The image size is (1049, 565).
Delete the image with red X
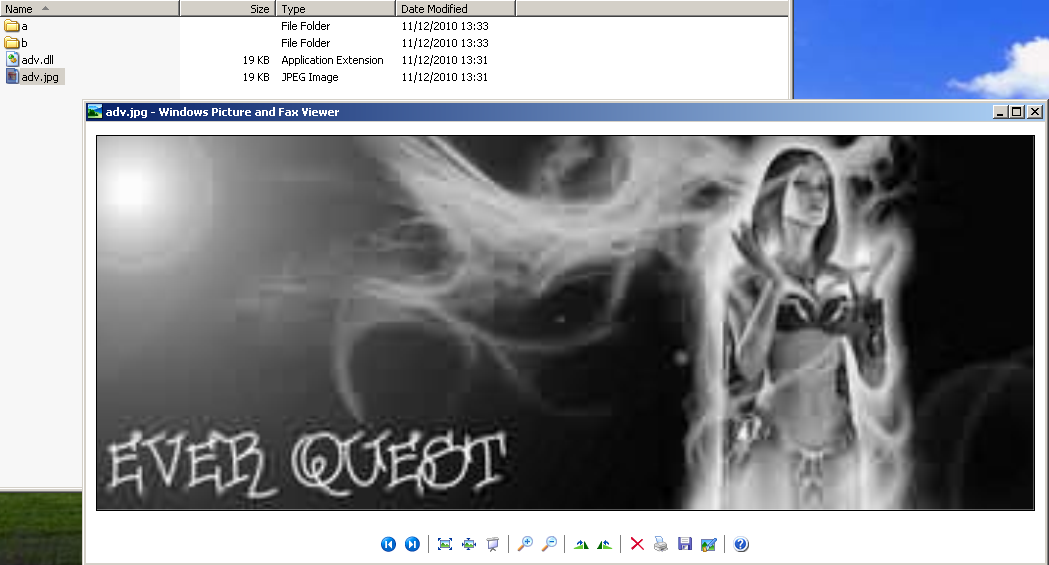(637, 544)
